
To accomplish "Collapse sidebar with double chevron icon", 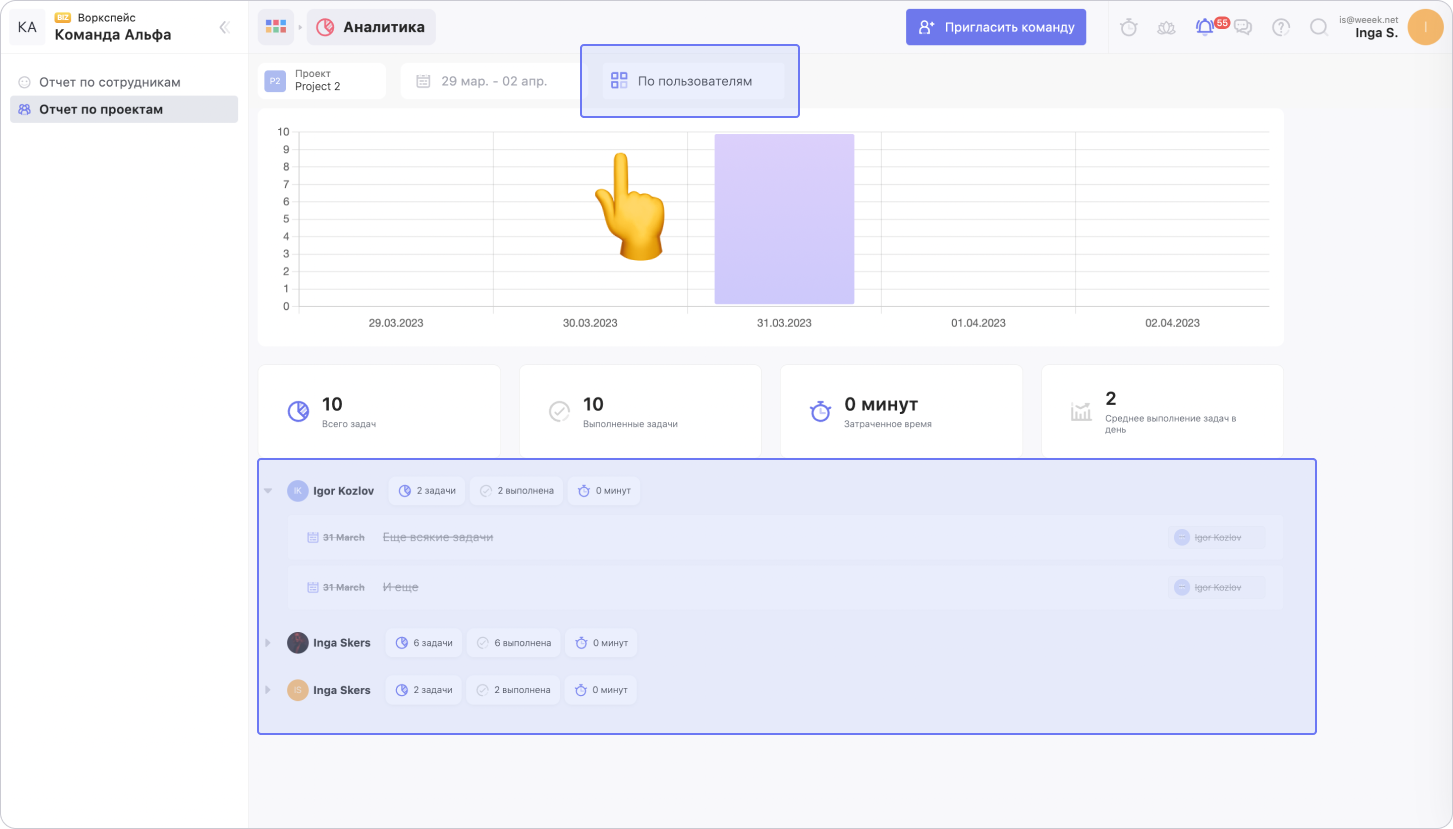I will 225,28.
